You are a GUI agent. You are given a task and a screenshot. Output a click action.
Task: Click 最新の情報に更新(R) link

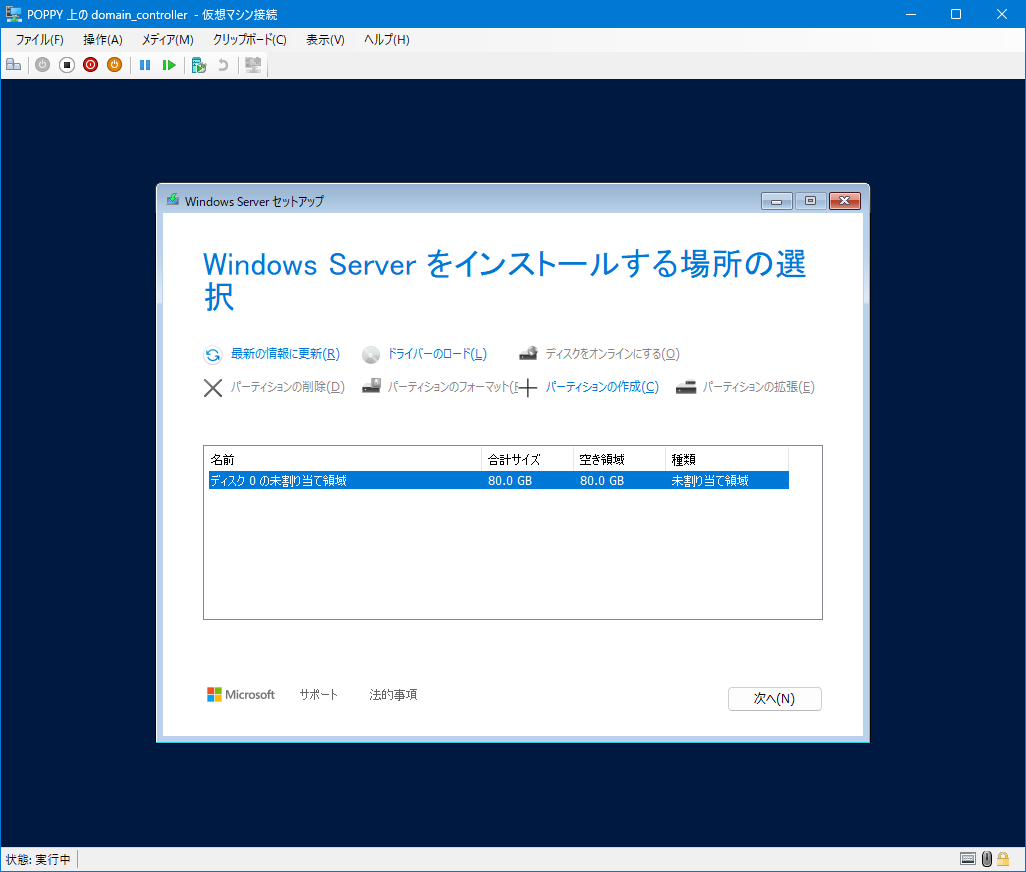click(x=285, y=354)
